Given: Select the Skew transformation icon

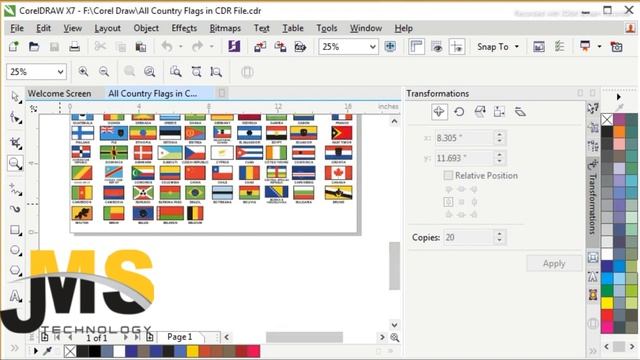Looking at the screenshot, I should point(520,111).
